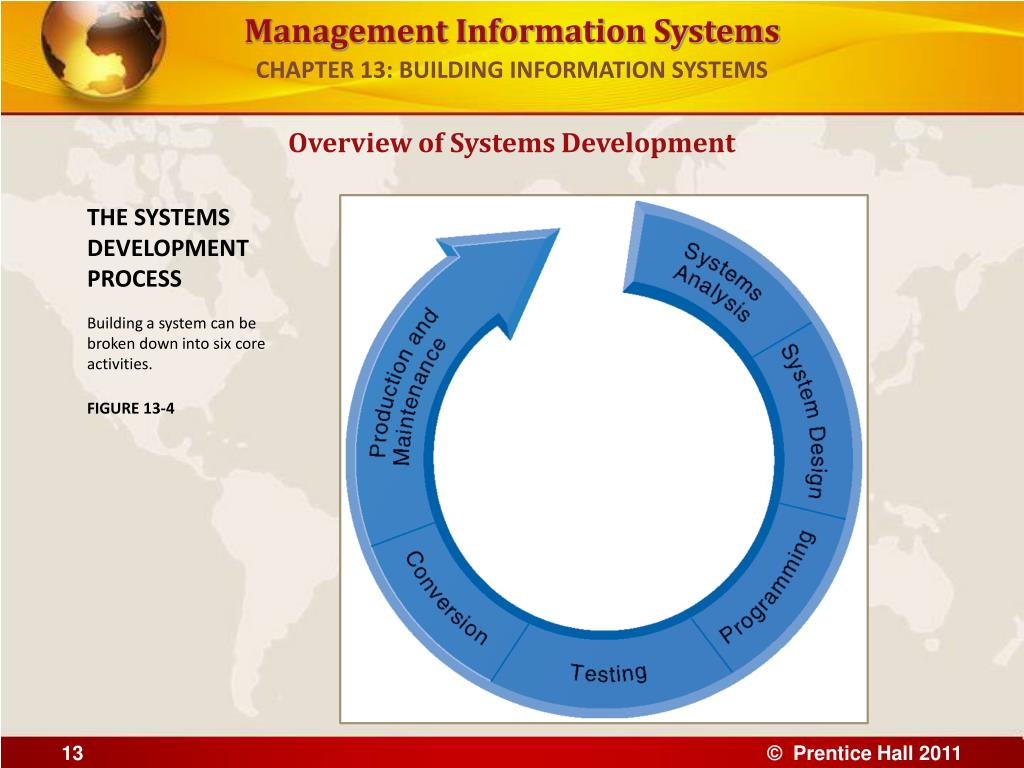Image resolution: width=1024 pixels, height=768 pixels.
Task: Click 'CHAPTER 13: BUILDING INFORMATION SYSTEMS' subtitle
Action: 512,69
